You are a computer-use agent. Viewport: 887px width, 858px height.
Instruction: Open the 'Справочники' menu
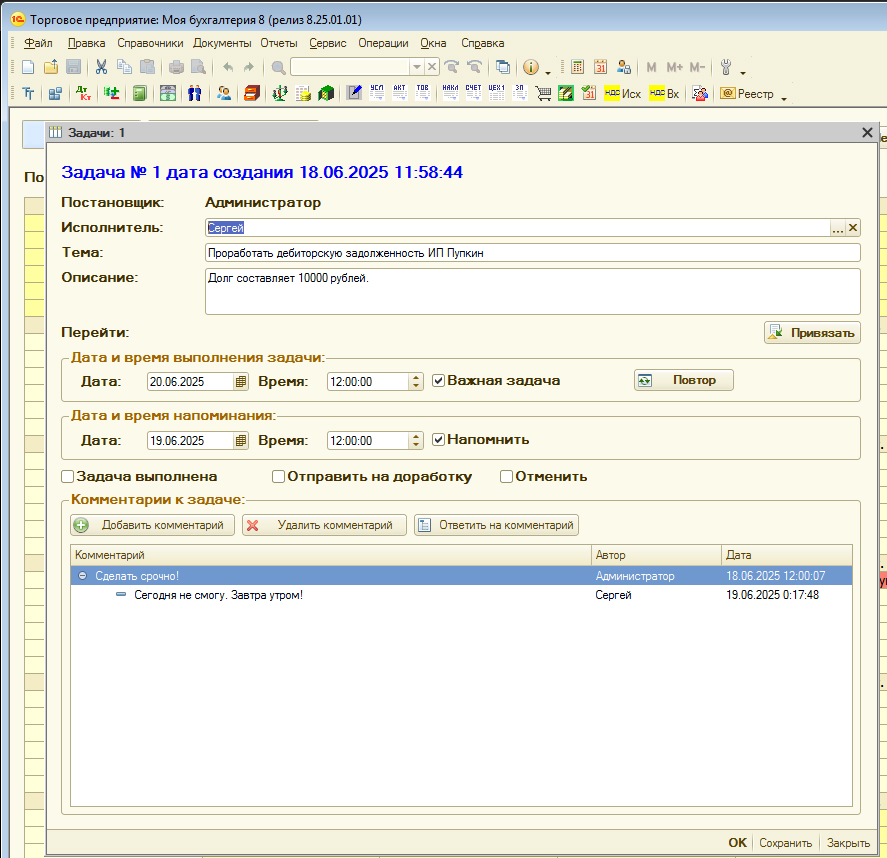point(150,43)
